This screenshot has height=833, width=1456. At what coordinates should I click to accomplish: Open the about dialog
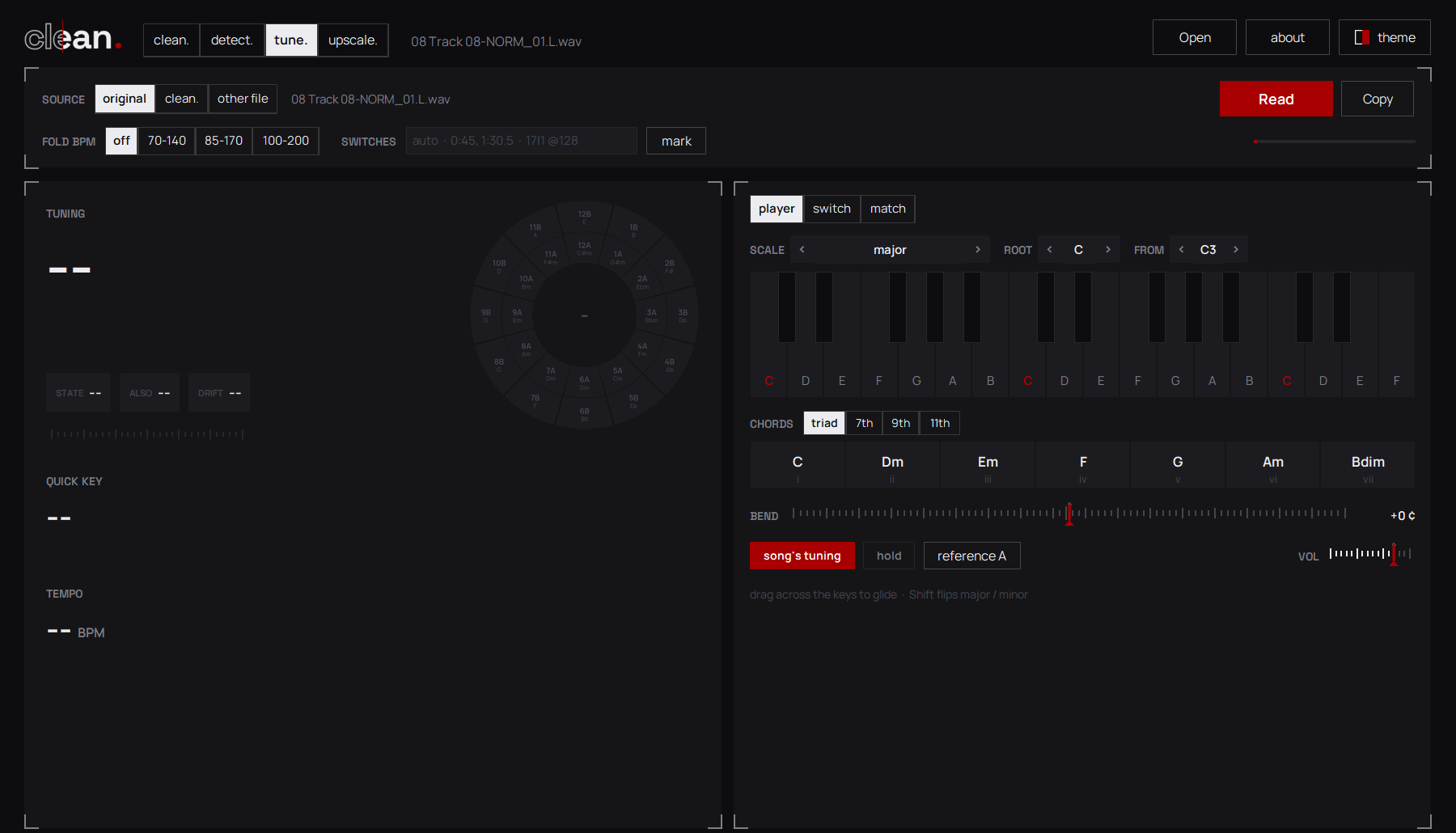pyautogui.click(x=1287, y=37)
